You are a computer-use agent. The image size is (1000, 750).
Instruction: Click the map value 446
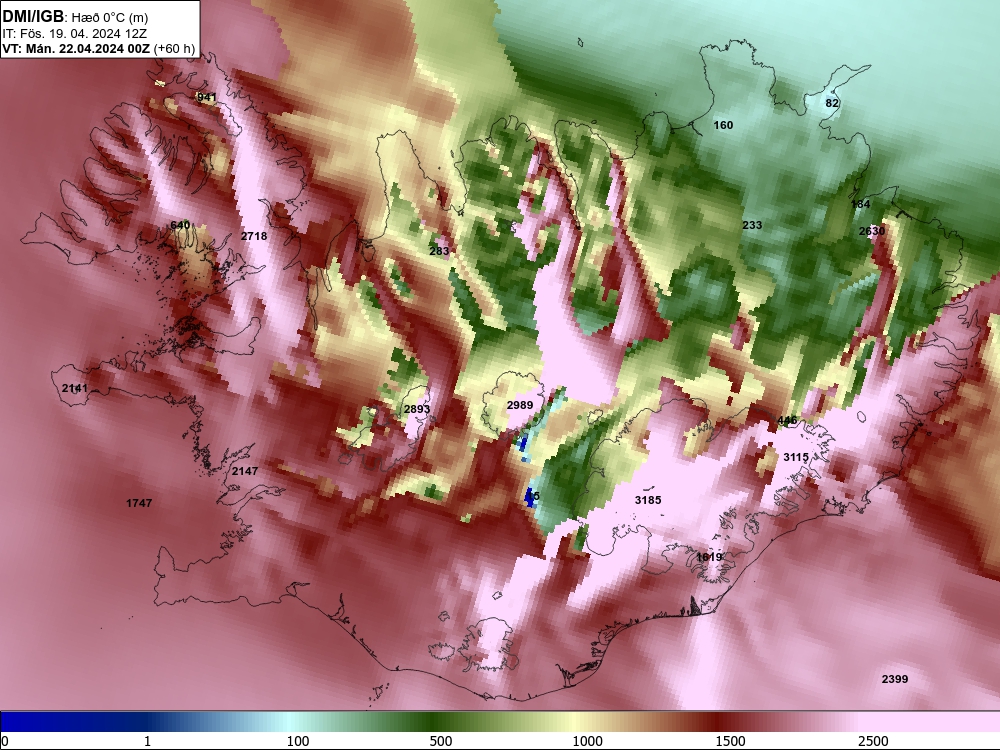788,420
